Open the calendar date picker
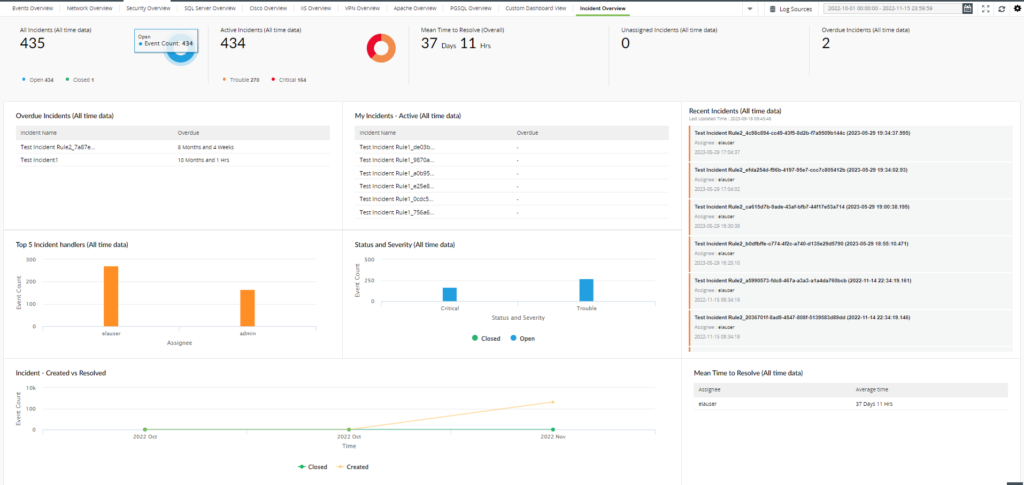 (x=967, y=8)
